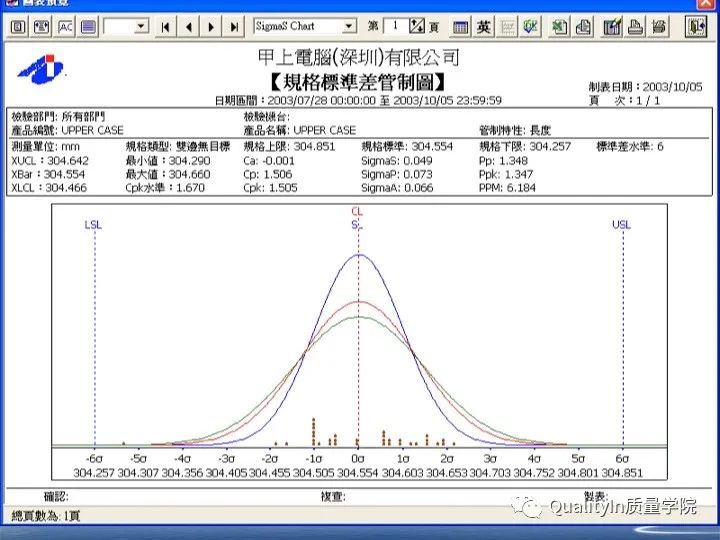Click the page number input field
Screen dimensions: 720x540
coord(395,27)
